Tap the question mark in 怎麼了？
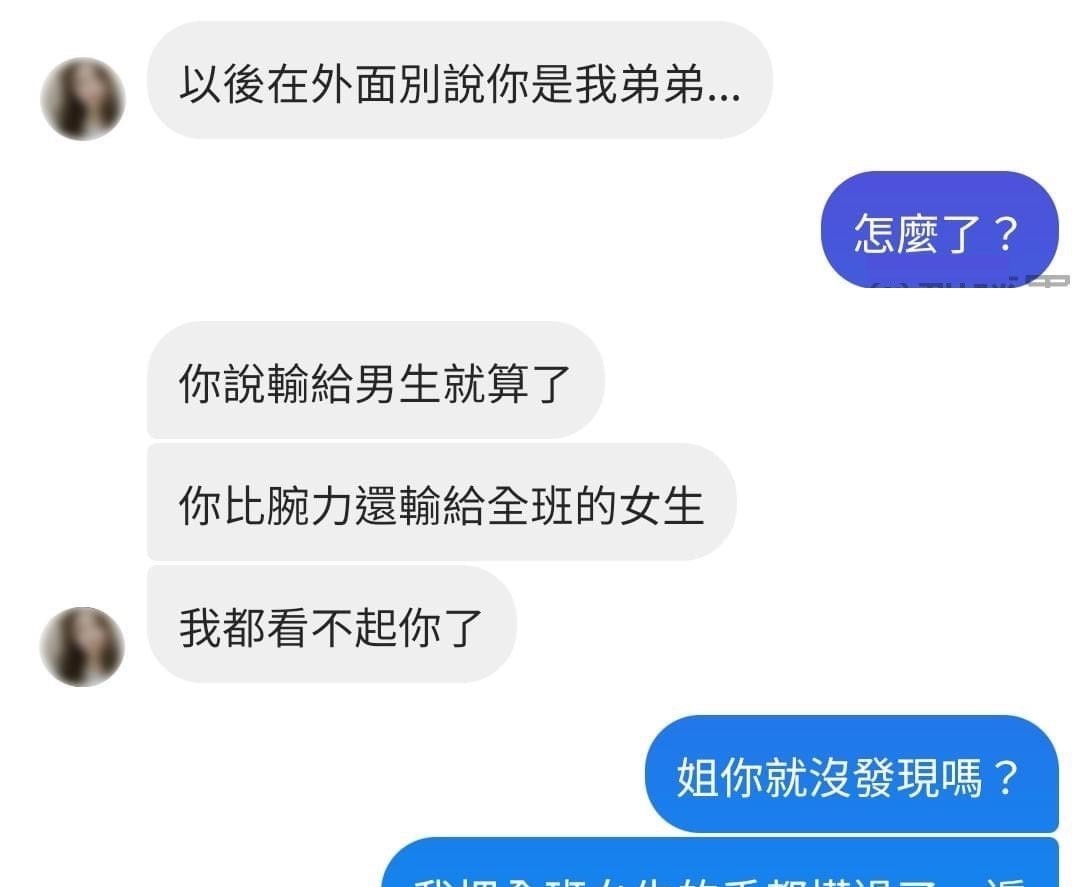Screen dimensions: 1080x887 click(1006, 233)
